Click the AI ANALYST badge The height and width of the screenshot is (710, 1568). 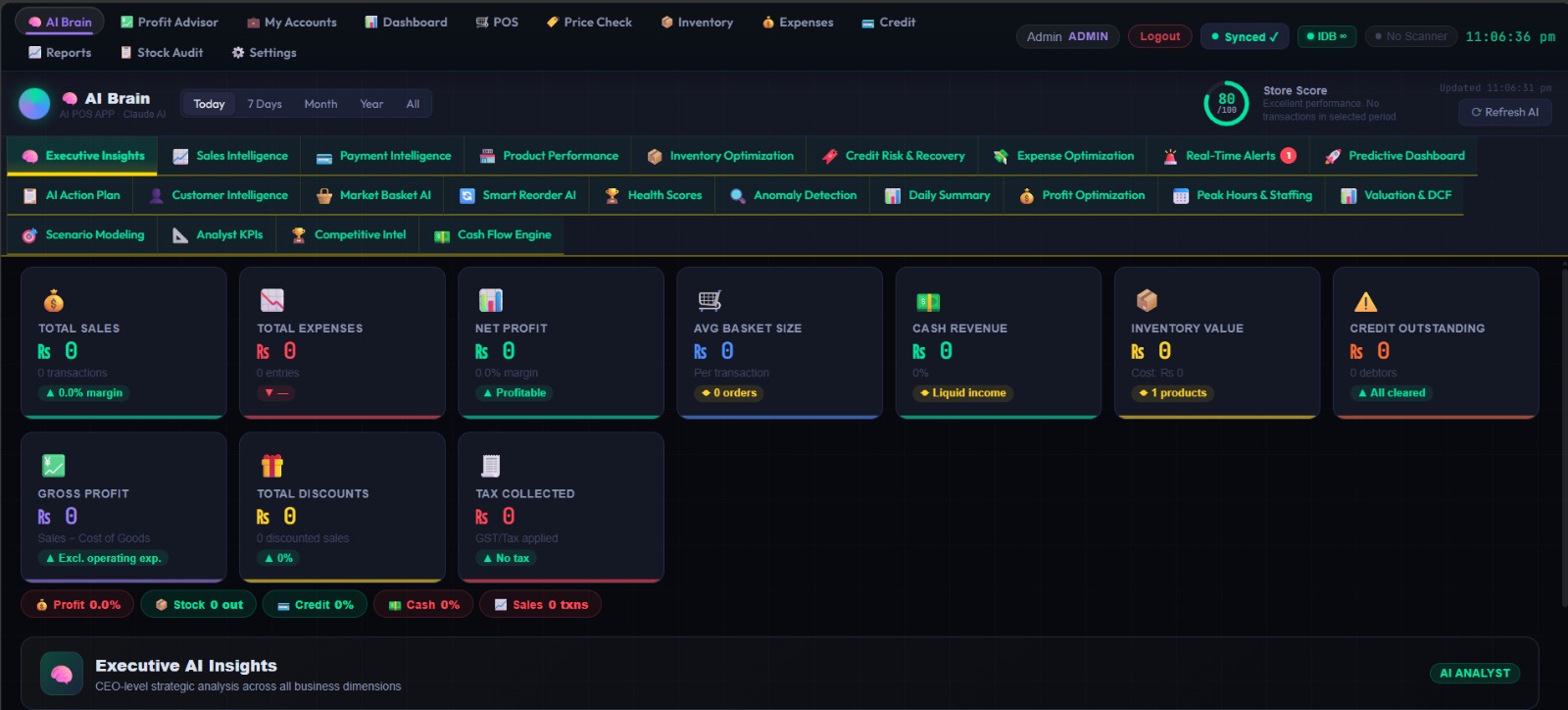click(x=1475, y=673)
